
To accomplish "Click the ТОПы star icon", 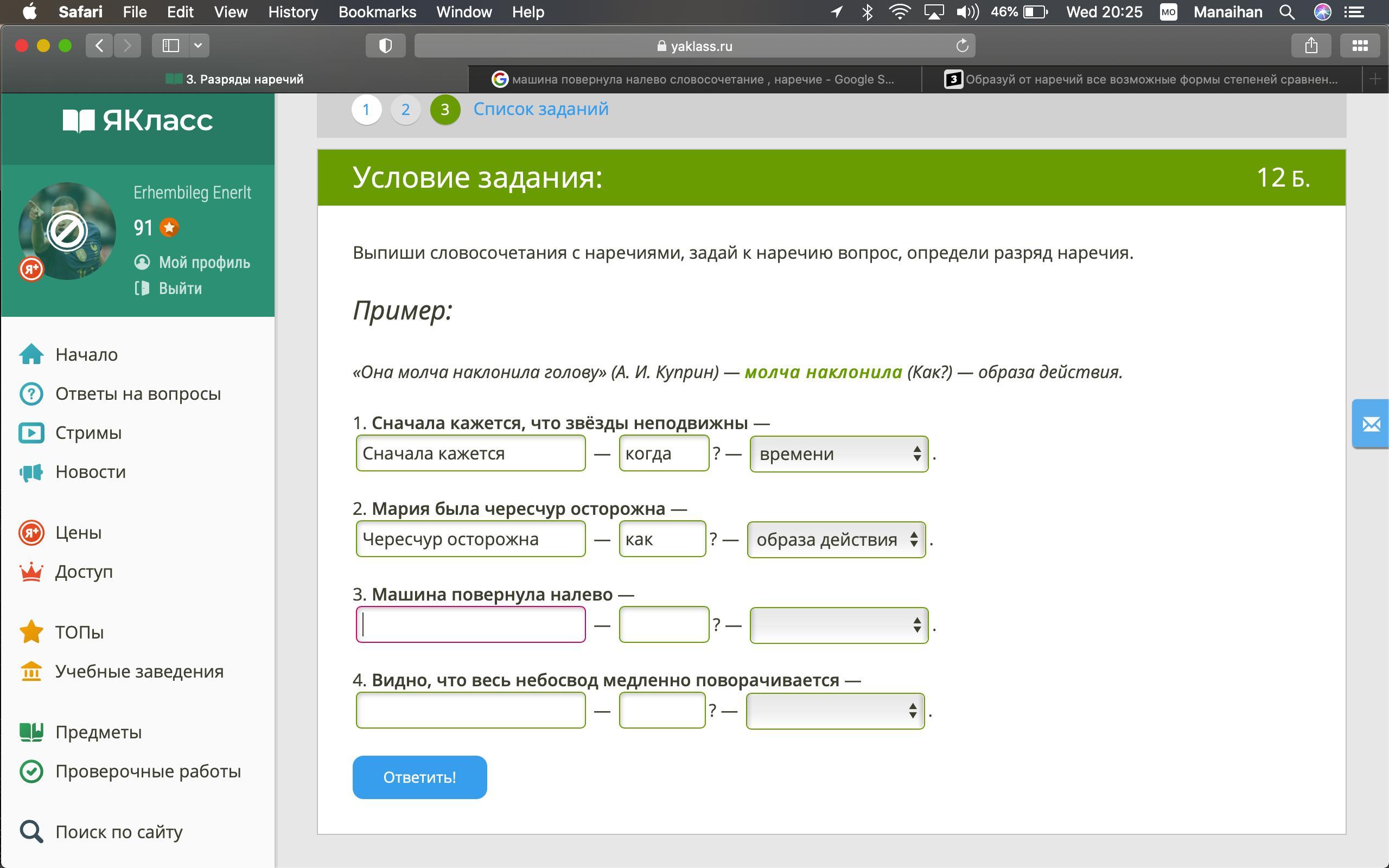I will 31,631.
